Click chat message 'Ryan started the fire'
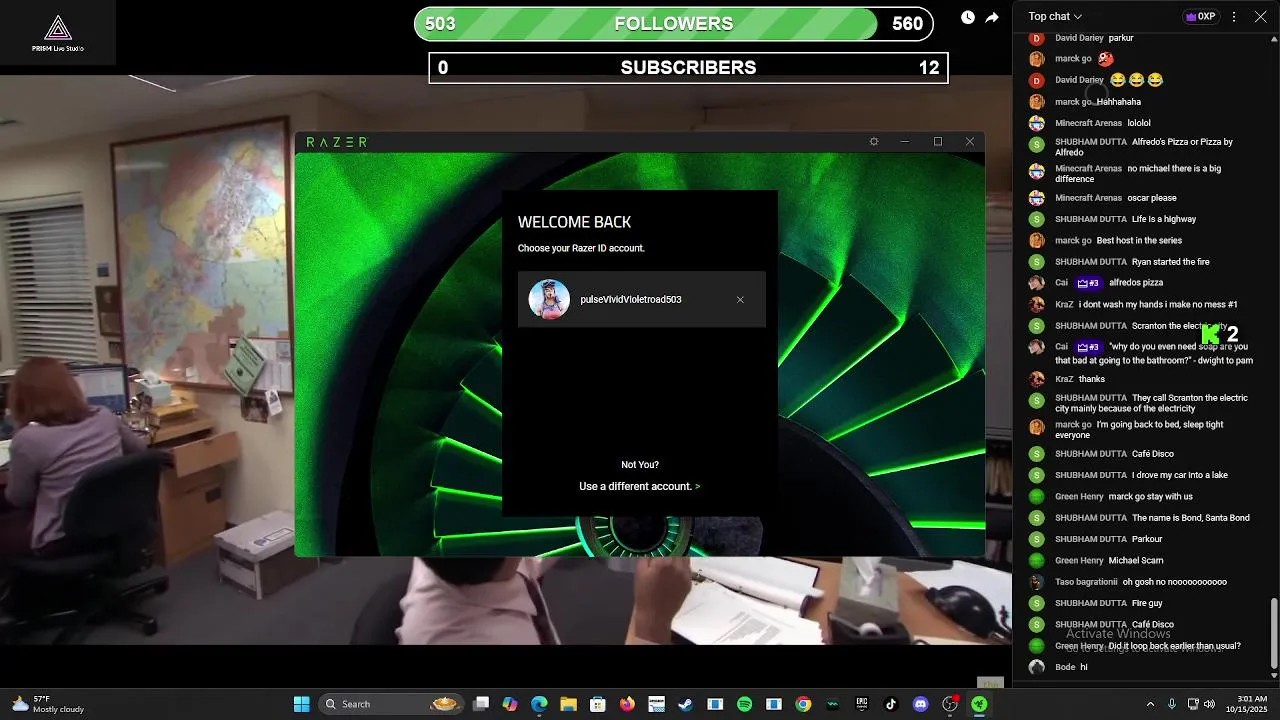This screenshot has width=1280, height=720. pos(1170,262)
